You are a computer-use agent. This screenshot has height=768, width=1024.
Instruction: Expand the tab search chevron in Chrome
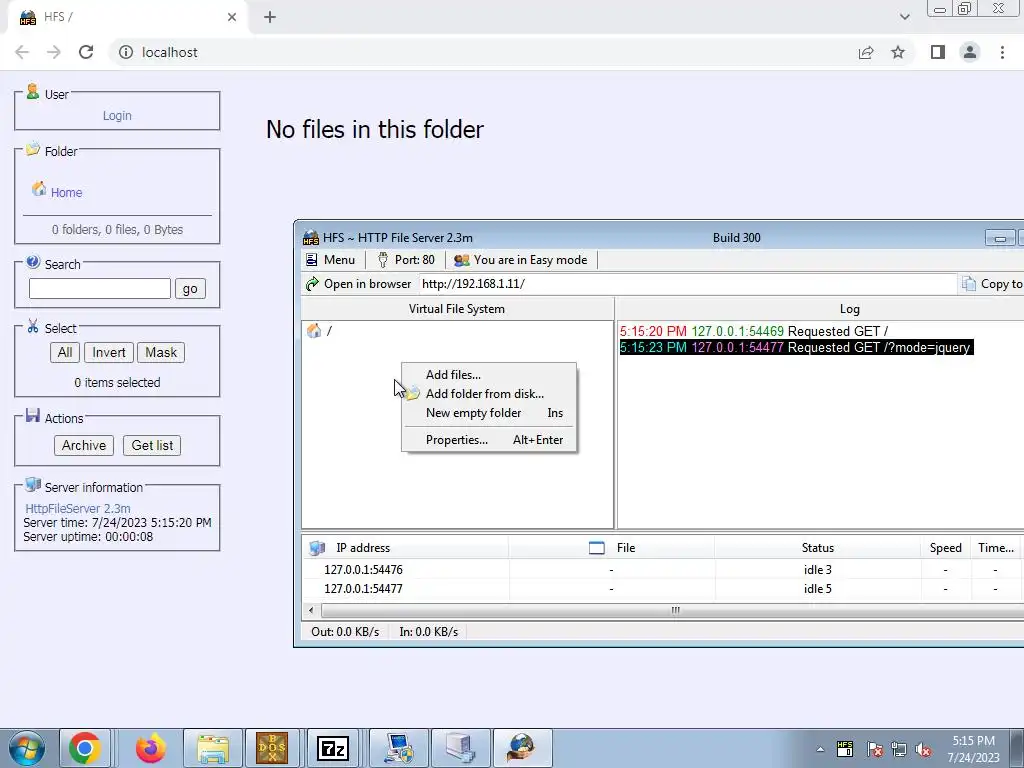pyautogui.click(x=904, y=17)
